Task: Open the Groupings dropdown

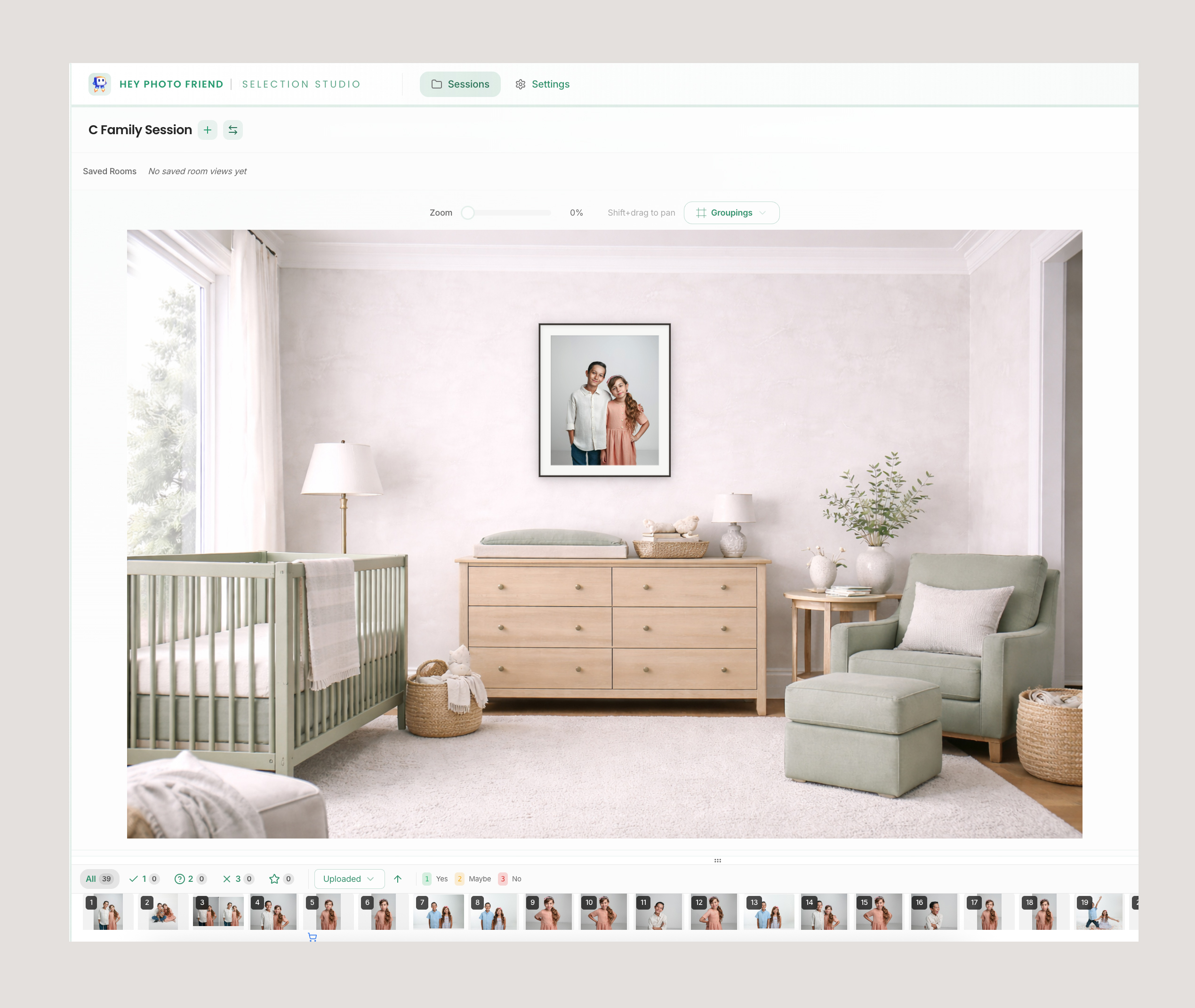Action: point(732,213)
